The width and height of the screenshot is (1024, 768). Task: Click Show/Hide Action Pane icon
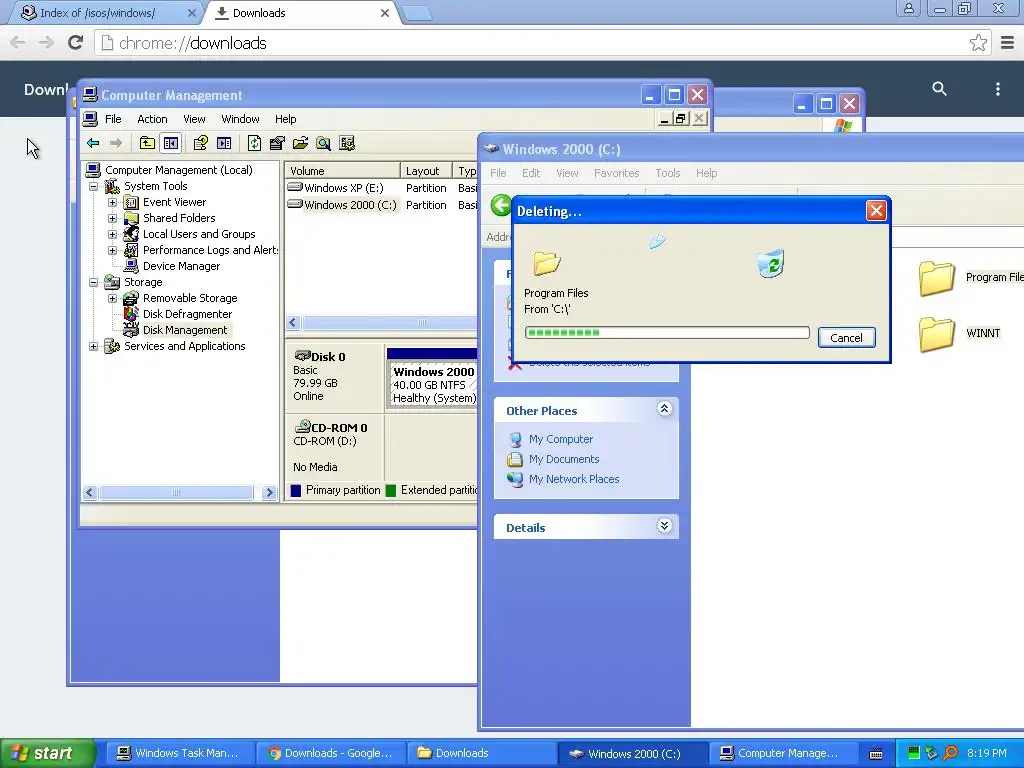[x=224, y=143]
